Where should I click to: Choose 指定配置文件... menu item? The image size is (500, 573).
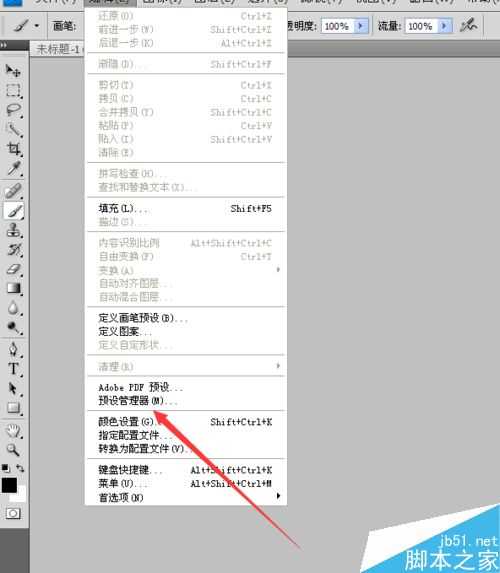(185, 435)
